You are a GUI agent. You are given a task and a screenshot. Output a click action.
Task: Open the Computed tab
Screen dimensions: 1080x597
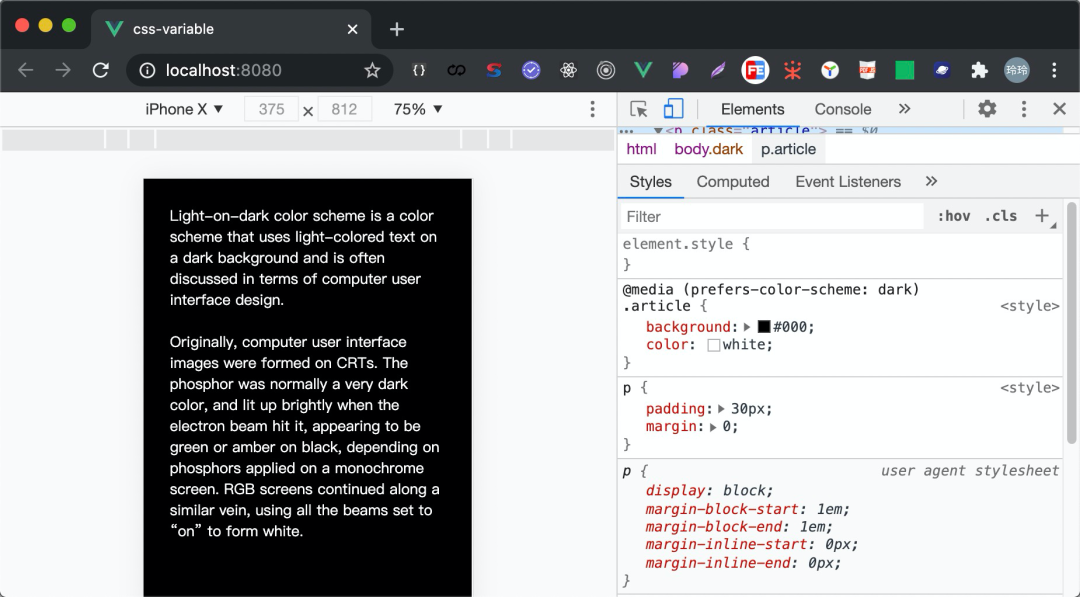tap(733, 181)
